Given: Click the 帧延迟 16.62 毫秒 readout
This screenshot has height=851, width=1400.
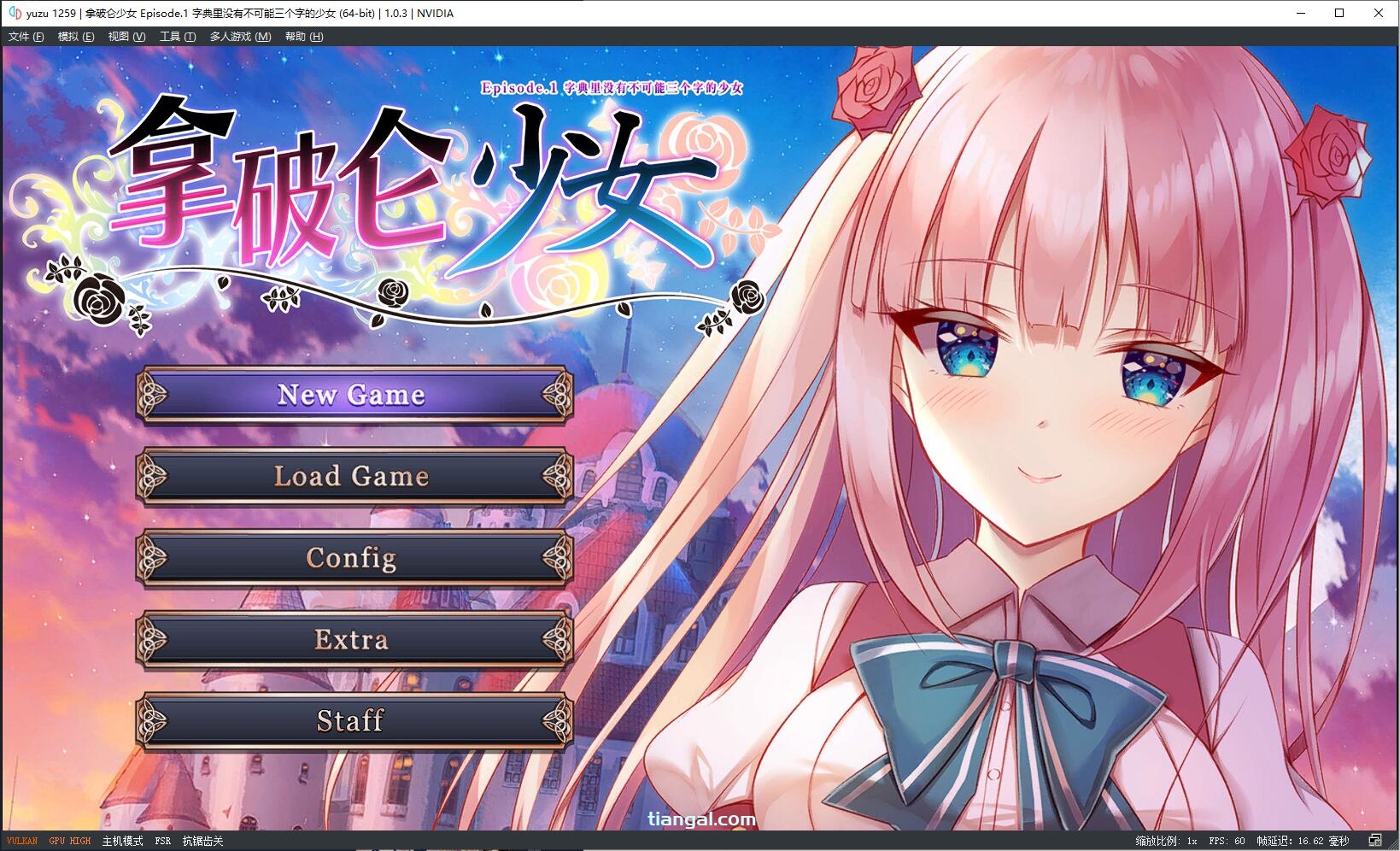Looking at the screenshot, I should [1303, 841].
